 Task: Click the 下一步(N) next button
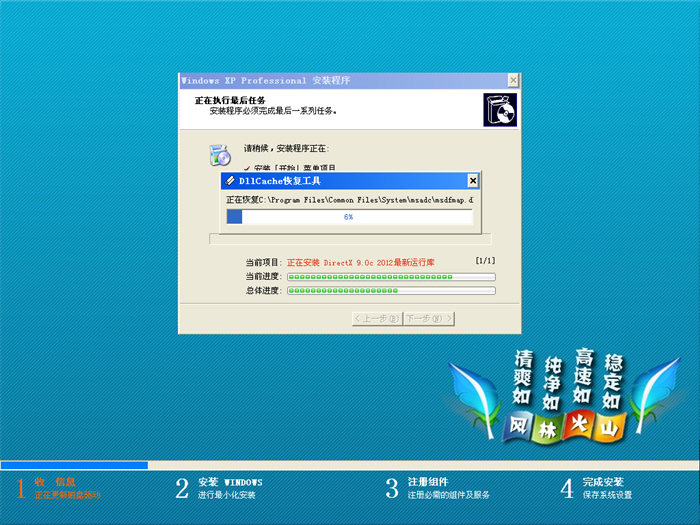pos(429,319)
